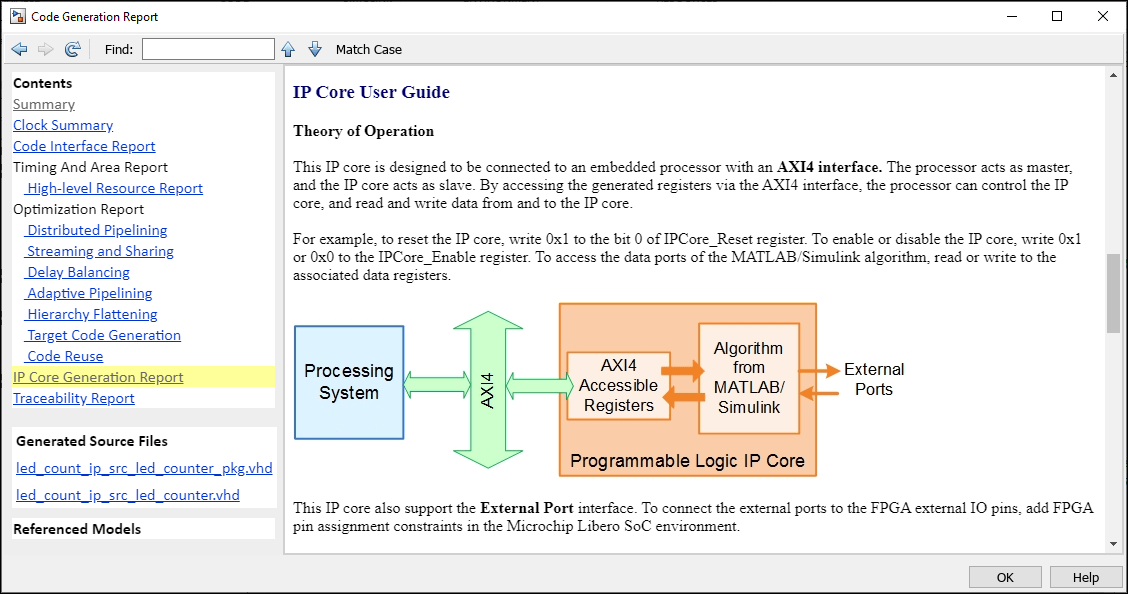Open the Delay Balancing section

coord(77,271)
